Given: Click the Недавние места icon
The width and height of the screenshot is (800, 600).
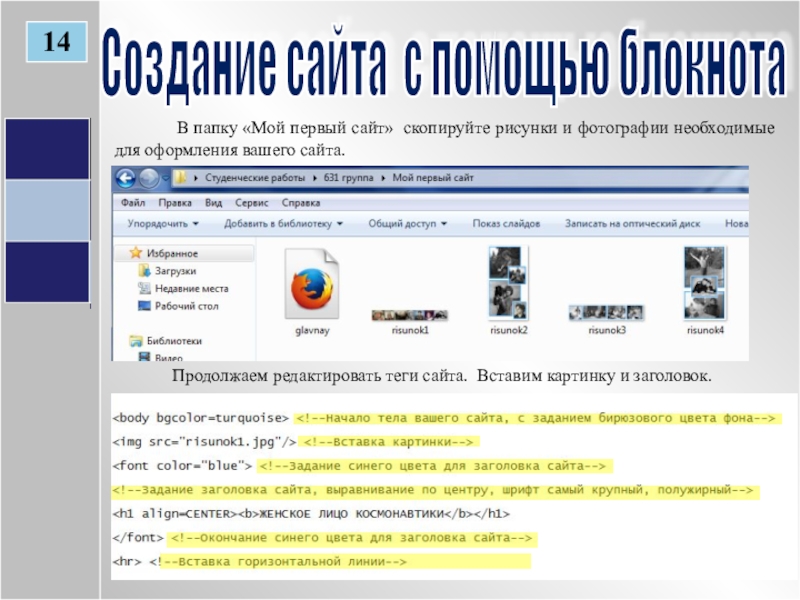Looking at the screenshot, I should click(144, 288).
